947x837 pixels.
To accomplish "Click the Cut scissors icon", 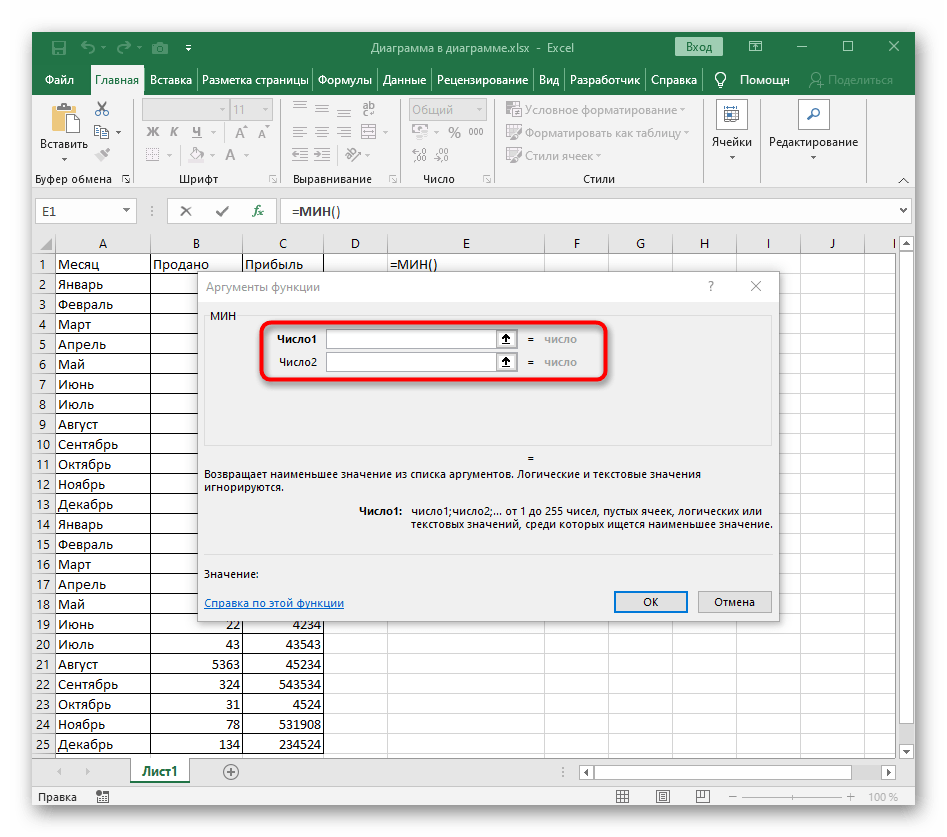I will click(101, 109).
